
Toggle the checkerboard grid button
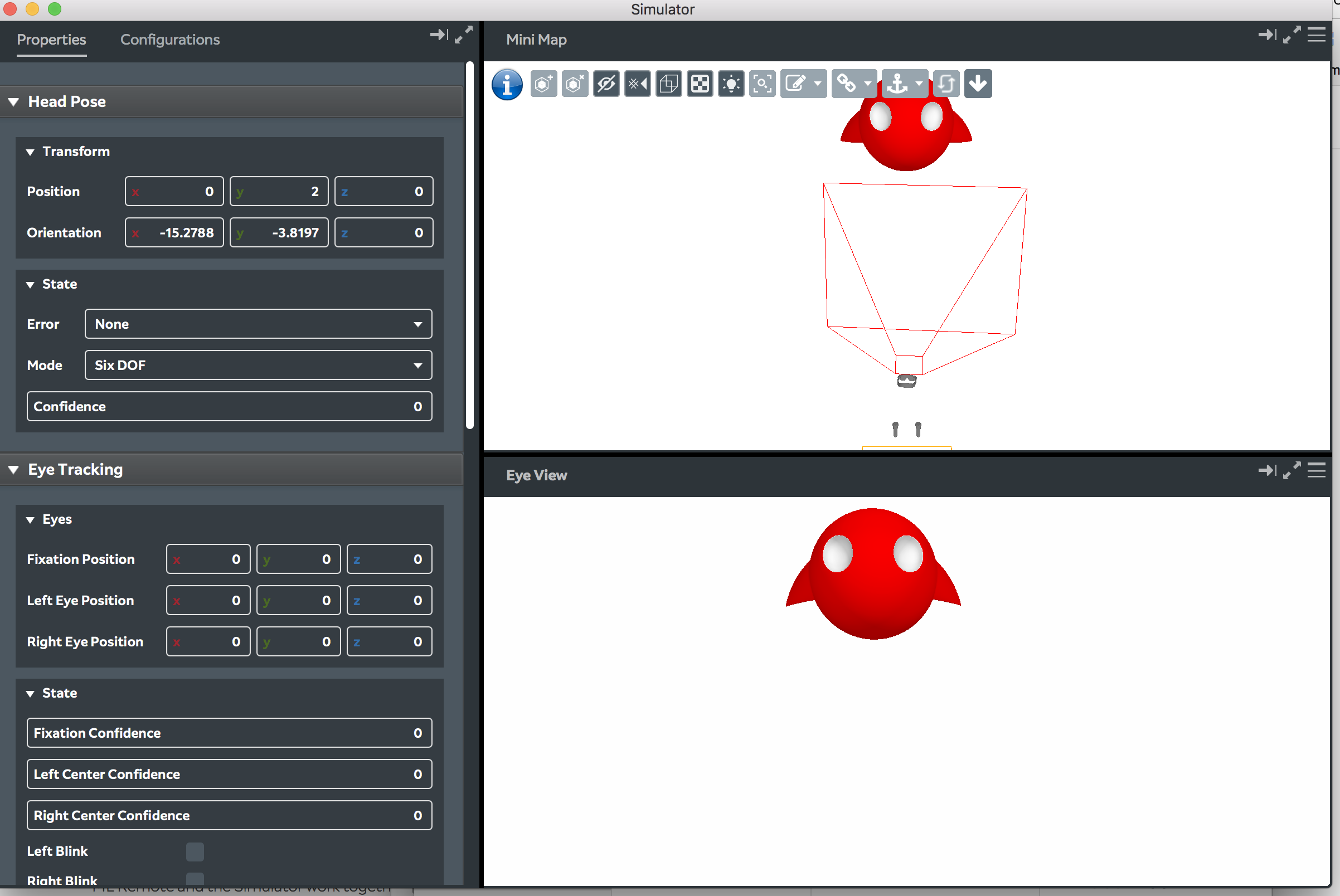(700, 84)
